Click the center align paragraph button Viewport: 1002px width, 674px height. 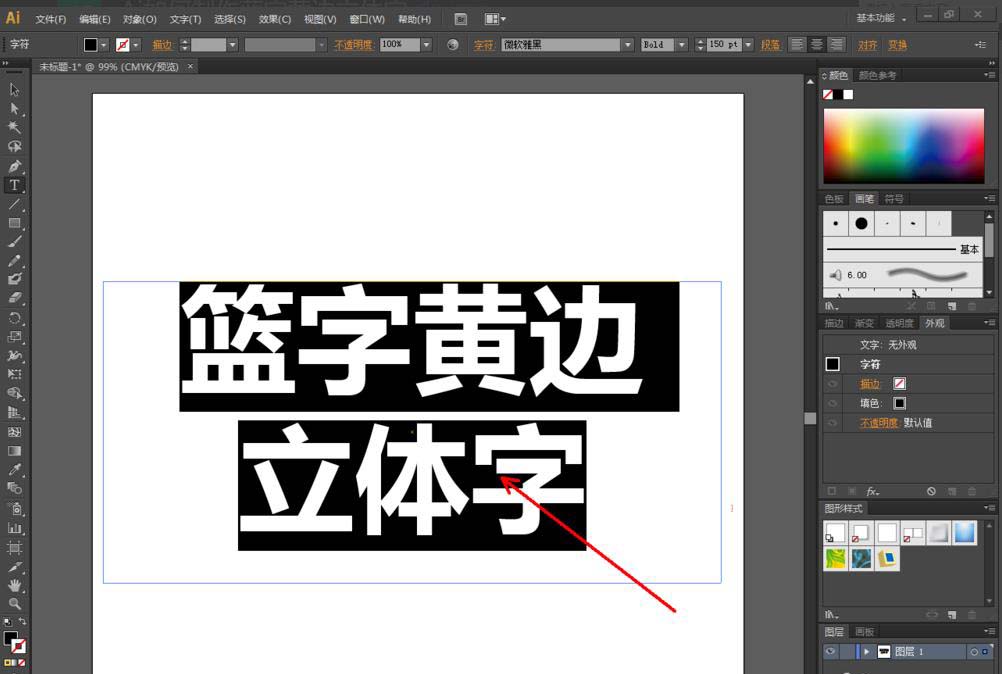[817, 45]
